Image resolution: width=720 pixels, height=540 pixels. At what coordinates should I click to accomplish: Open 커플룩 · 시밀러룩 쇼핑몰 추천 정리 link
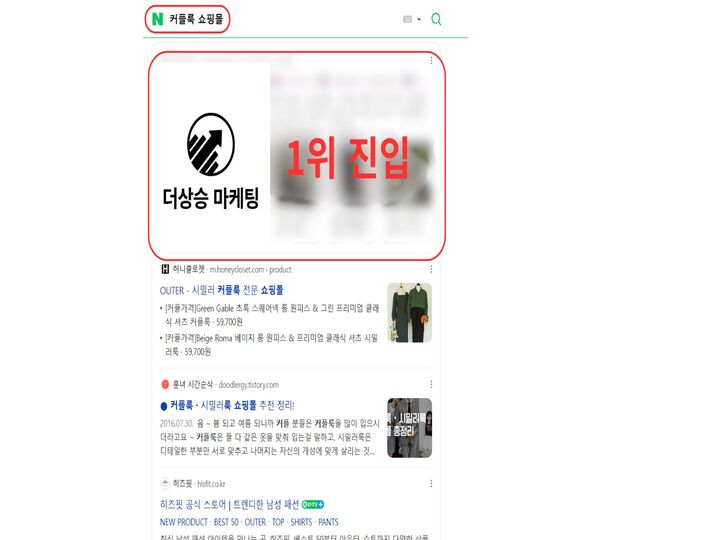[232, 405]
